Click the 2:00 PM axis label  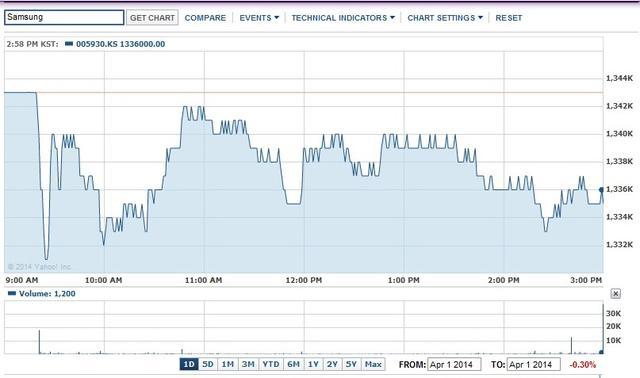pos(504,280)
